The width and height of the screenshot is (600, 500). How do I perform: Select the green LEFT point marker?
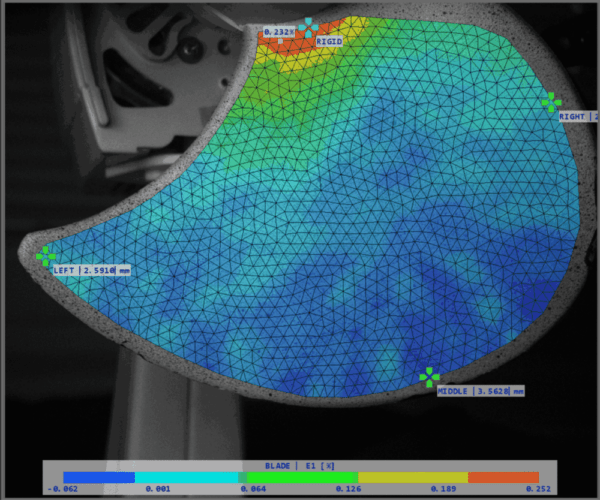click(45, 256)
